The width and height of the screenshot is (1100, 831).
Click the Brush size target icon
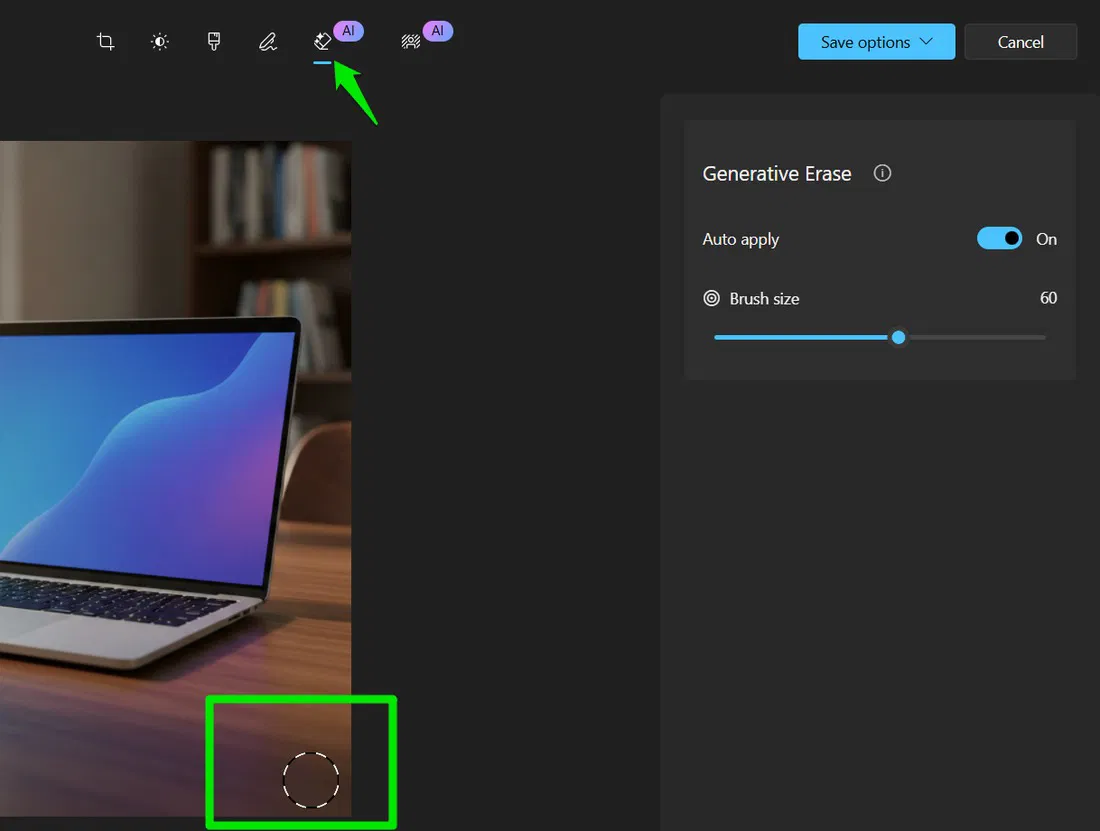pos(711,297)
